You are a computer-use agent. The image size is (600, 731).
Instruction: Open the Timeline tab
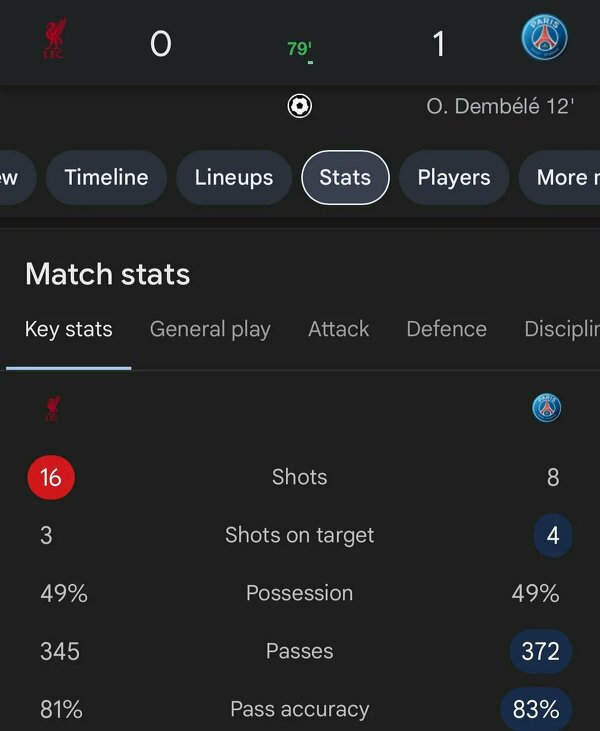point(106,178)
